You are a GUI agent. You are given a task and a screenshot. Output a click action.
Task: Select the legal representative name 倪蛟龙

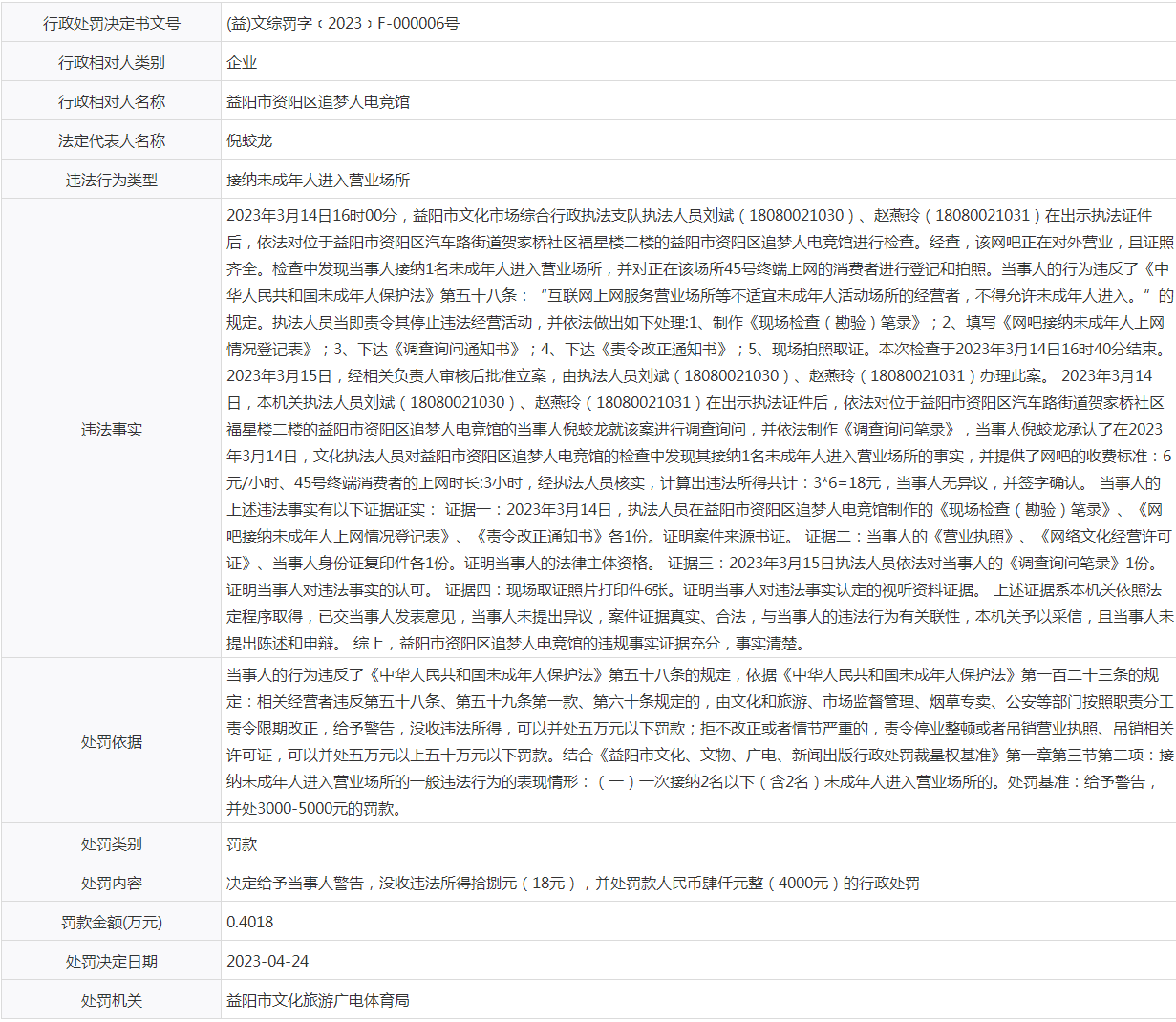[249, 140]
